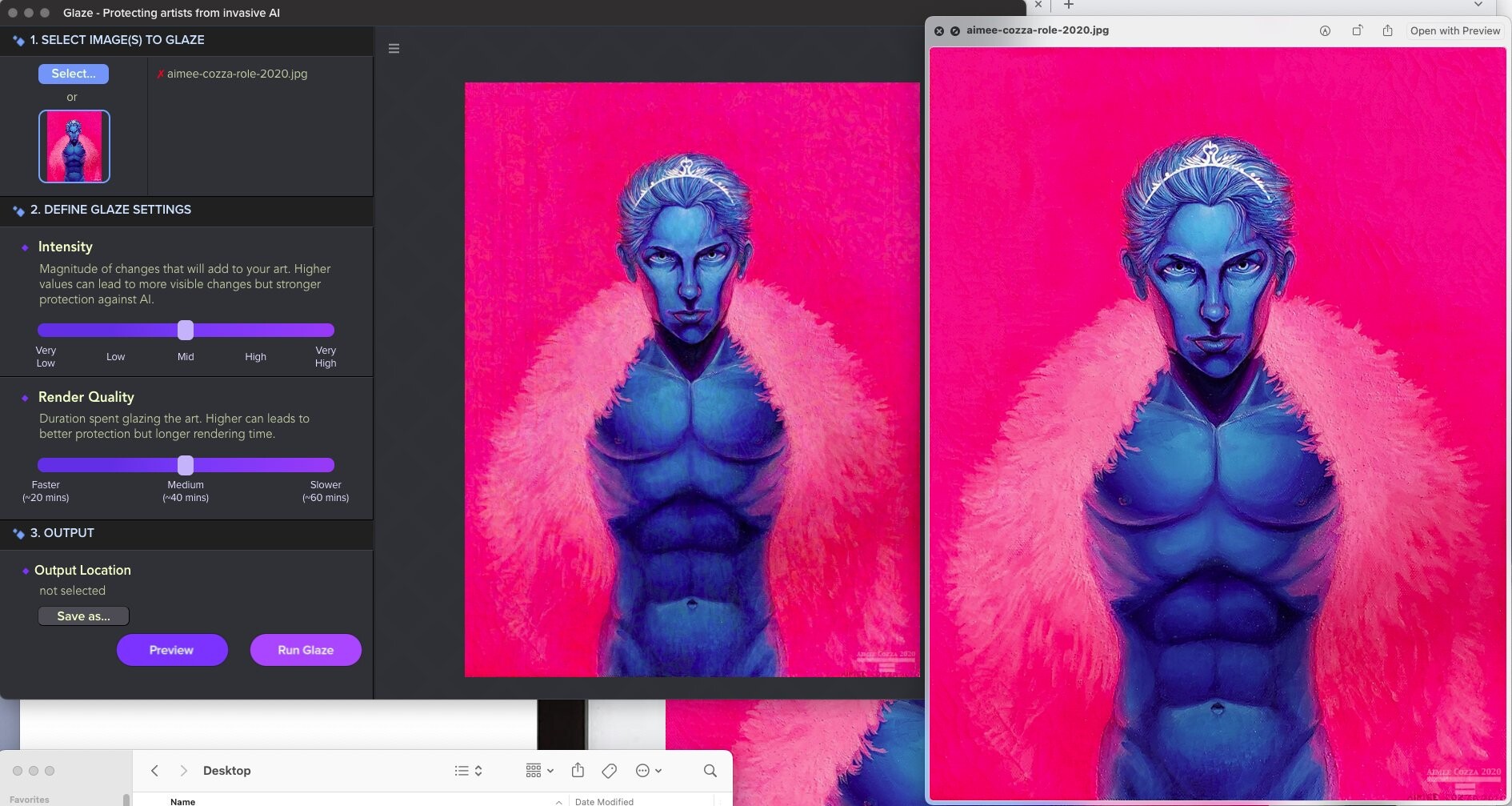Image resolution: width=1512 pixels, height=806 pixels.
Task: Expand the more-actions ellipsis menu in Finder
Action: (645, 770)
